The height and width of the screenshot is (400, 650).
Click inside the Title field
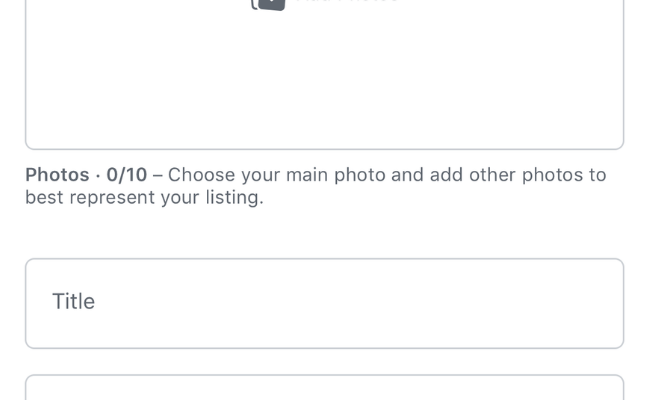pyautogui.click(x=324, y=303)
